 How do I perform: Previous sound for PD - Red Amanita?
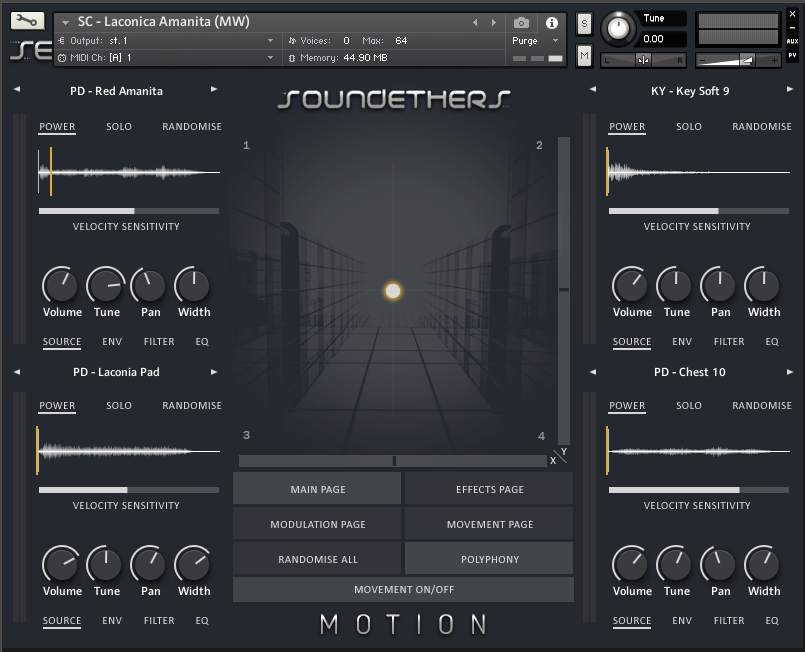17,89
